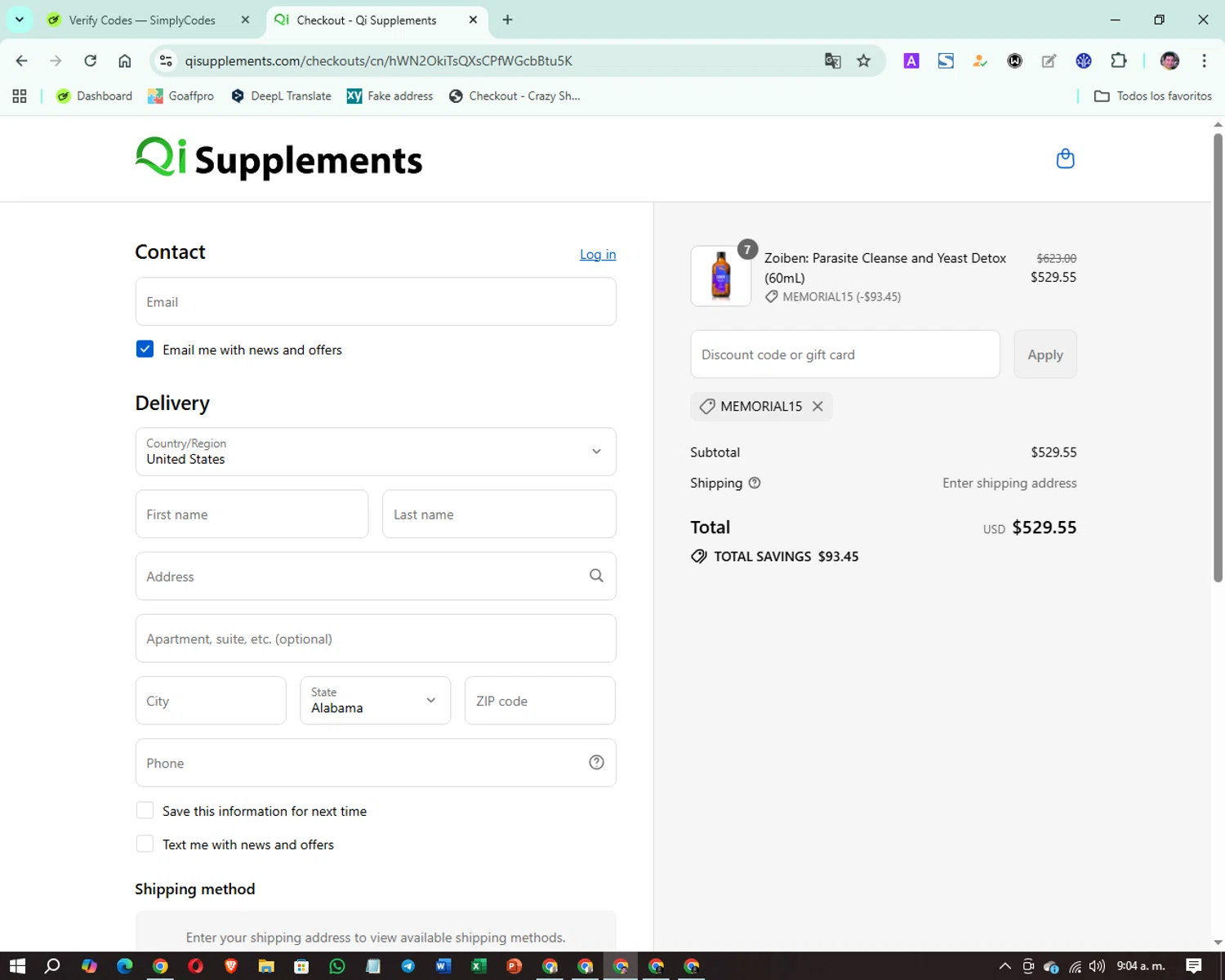Click the Apartment, suite, etc. field
The image size is (1225, 980).
tap(376, 638)
